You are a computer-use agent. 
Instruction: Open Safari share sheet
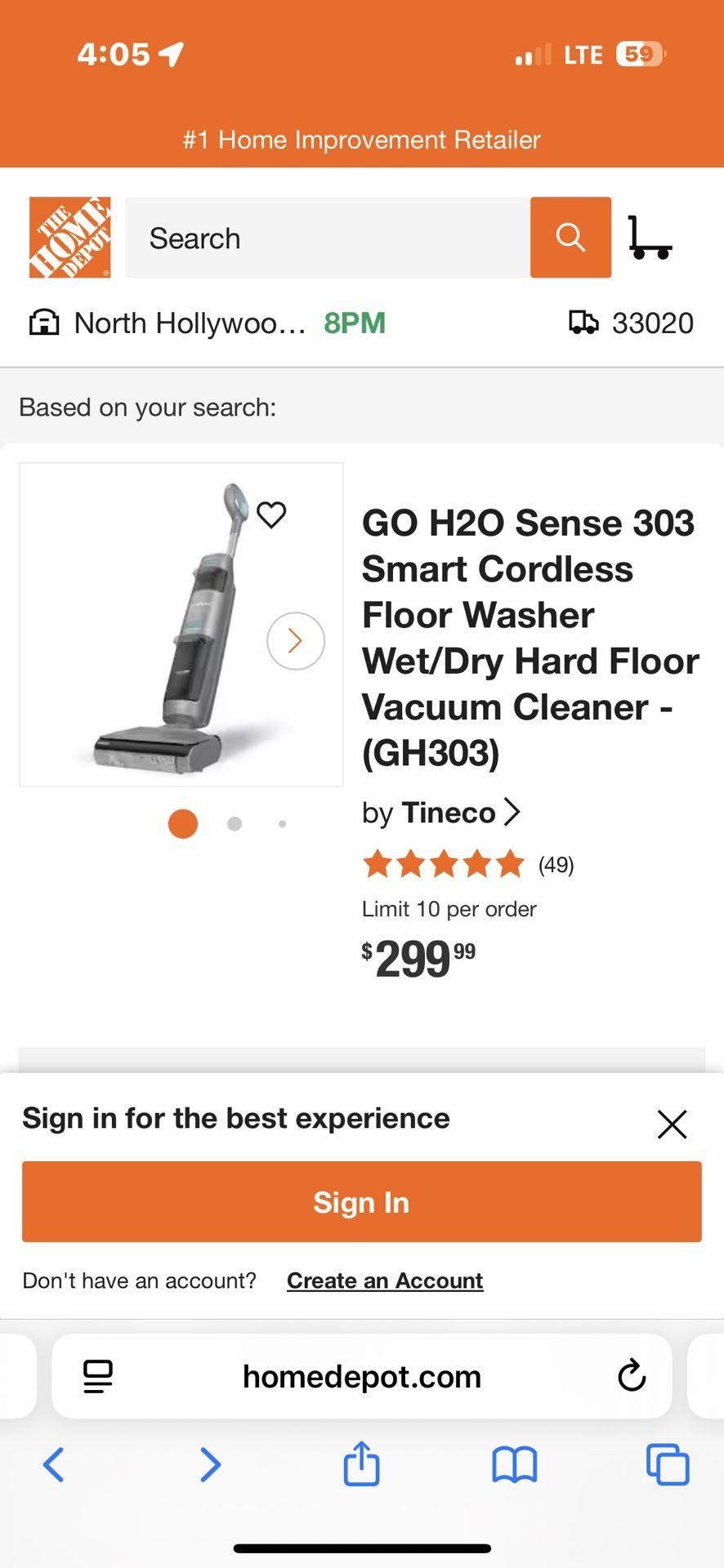tap(361, 1464)
